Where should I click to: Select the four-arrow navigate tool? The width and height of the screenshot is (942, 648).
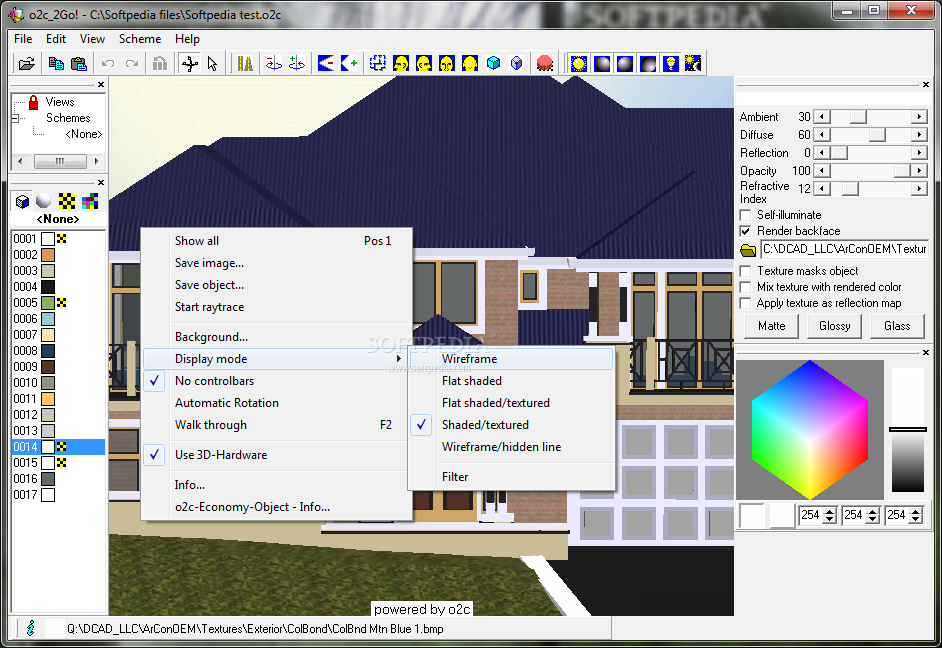pos(190,63)
